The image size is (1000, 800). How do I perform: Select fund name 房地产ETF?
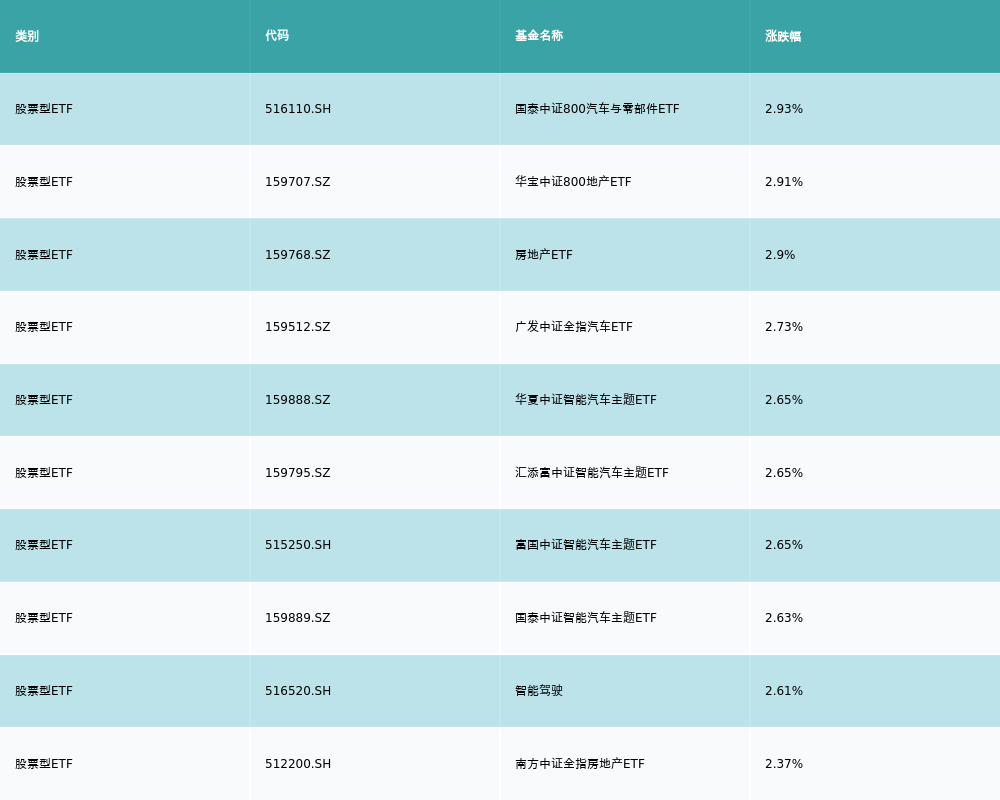544,255
